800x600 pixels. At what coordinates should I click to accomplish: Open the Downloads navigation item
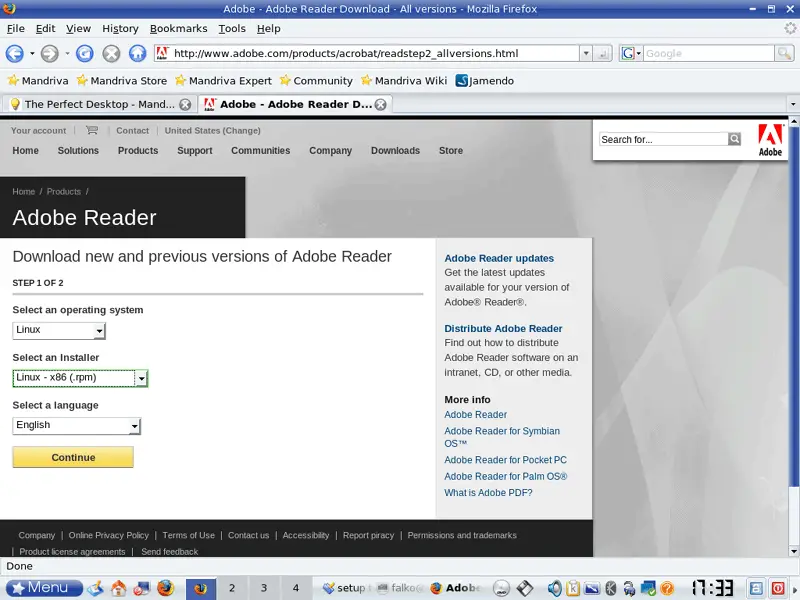click(x=395, y=151)
